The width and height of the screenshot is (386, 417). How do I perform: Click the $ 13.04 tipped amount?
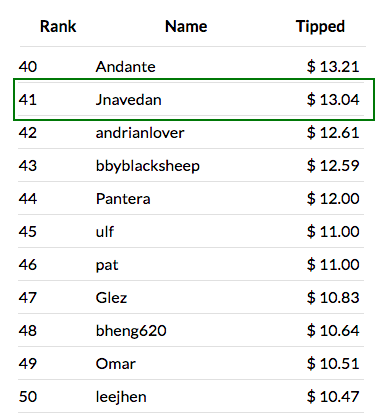[x=333, y=100]
